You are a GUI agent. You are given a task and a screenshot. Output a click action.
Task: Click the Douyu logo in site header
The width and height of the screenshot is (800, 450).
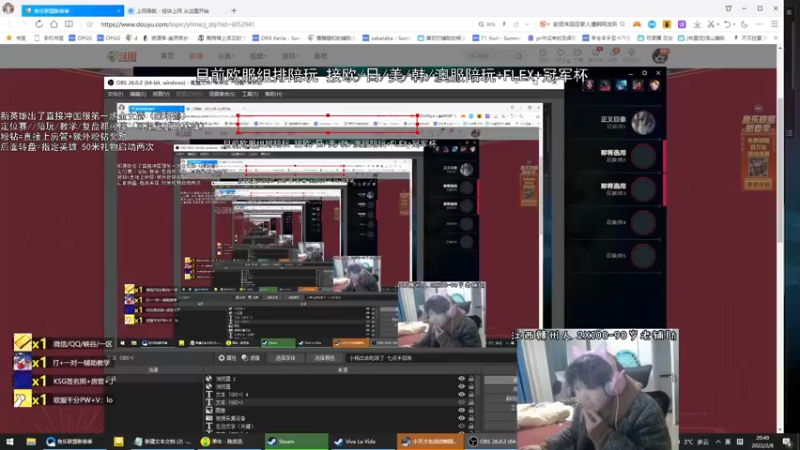(x=121, y=56)
